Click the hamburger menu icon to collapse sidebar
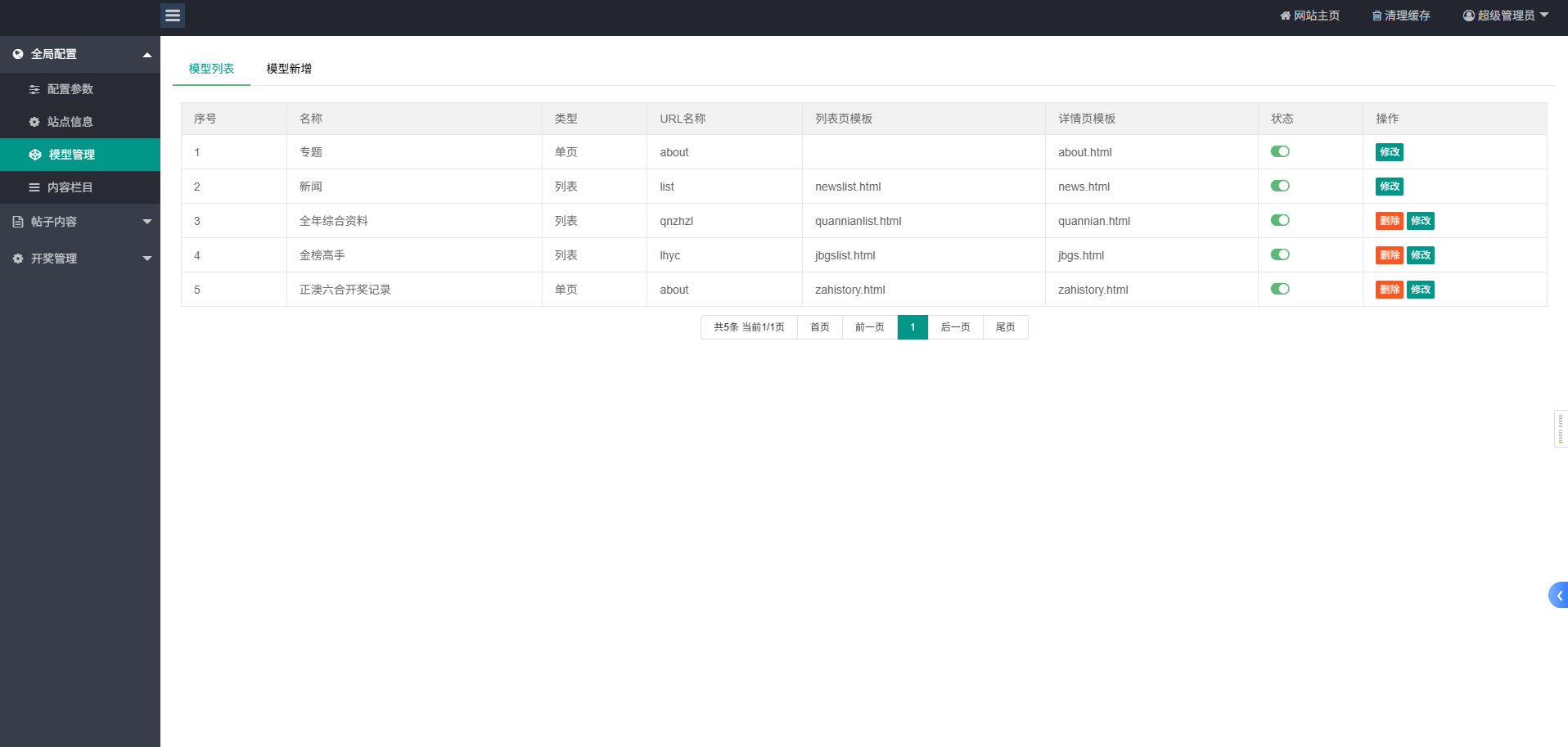1568x747 pixels. [x=173, y=16]
